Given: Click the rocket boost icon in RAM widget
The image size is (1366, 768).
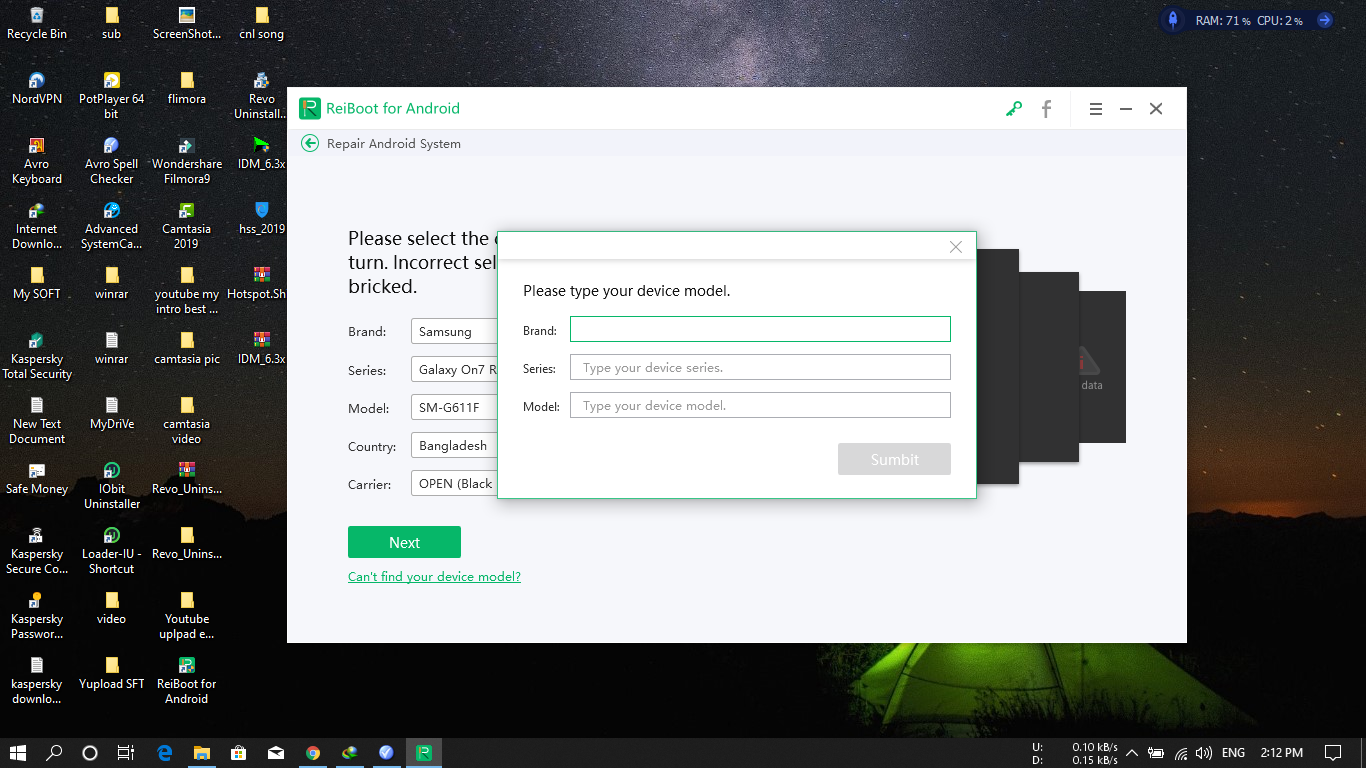Looking at the screenshot, I should tap(1173, 20).
